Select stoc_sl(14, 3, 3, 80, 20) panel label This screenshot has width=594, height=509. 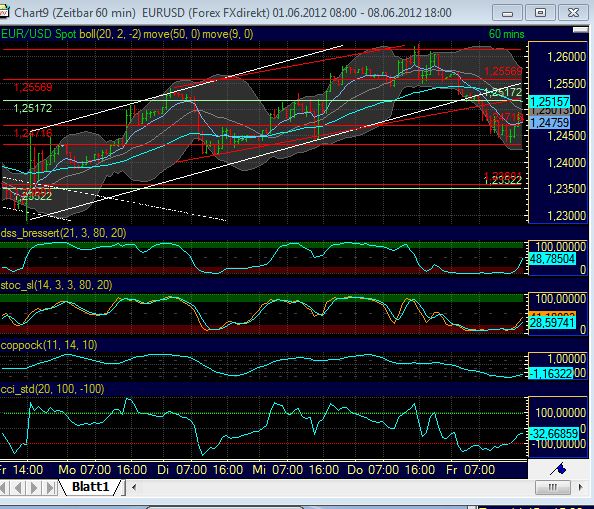click(56, 285)
